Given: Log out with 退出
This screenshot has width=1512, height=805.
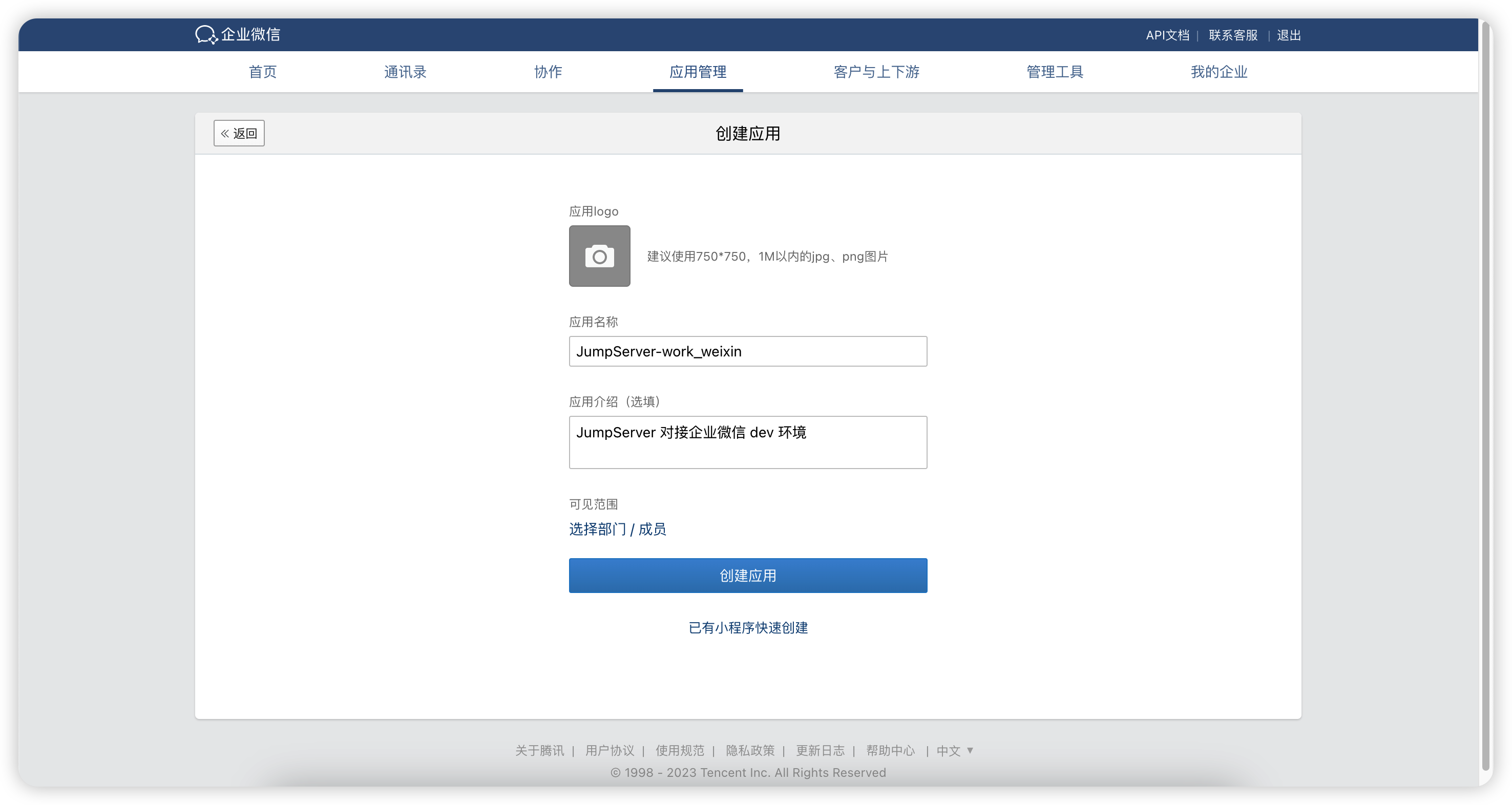Looking at the screenshot, I should point(1289,35).
